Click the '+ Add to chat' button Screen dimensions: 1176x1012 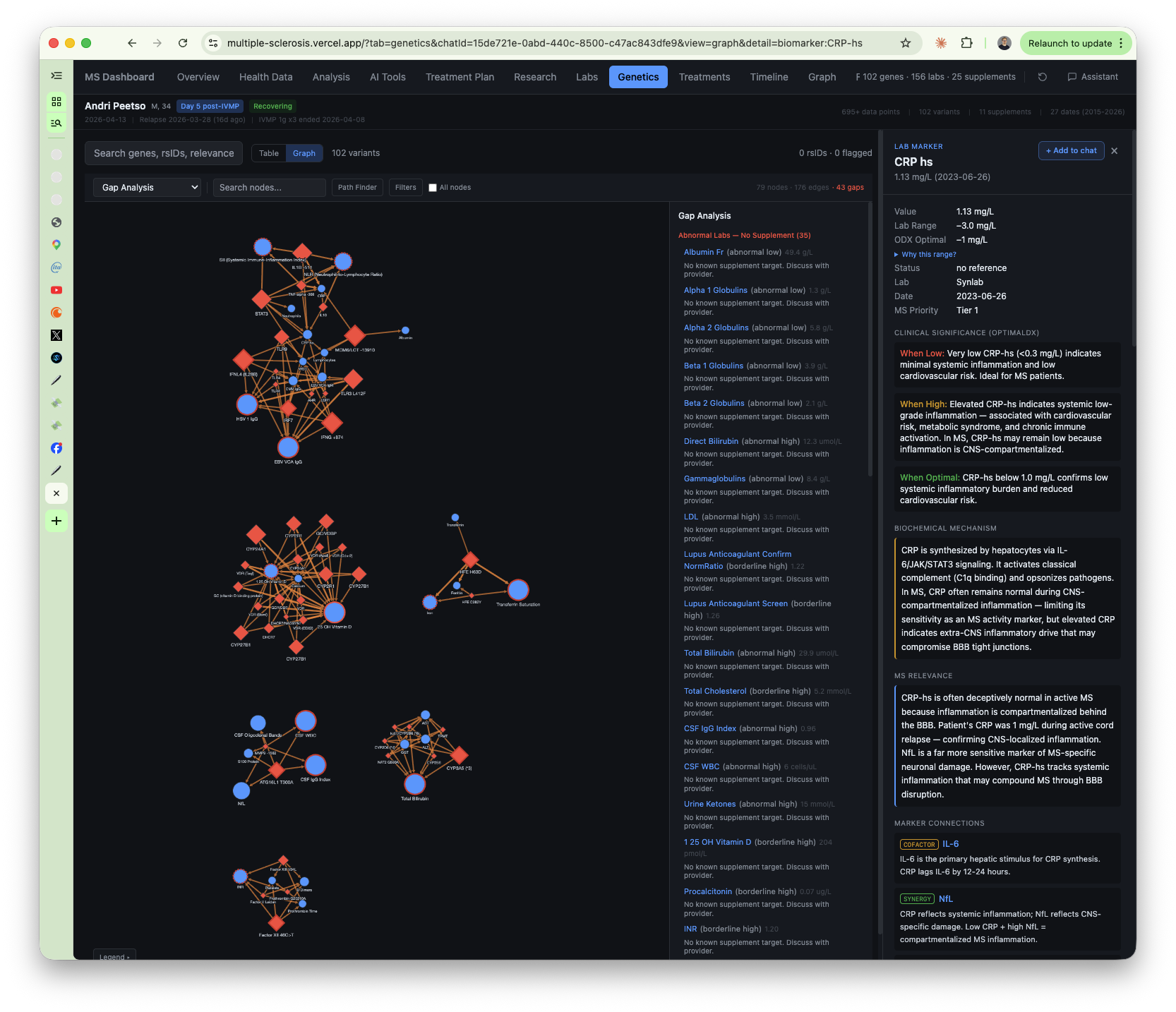1071,150
